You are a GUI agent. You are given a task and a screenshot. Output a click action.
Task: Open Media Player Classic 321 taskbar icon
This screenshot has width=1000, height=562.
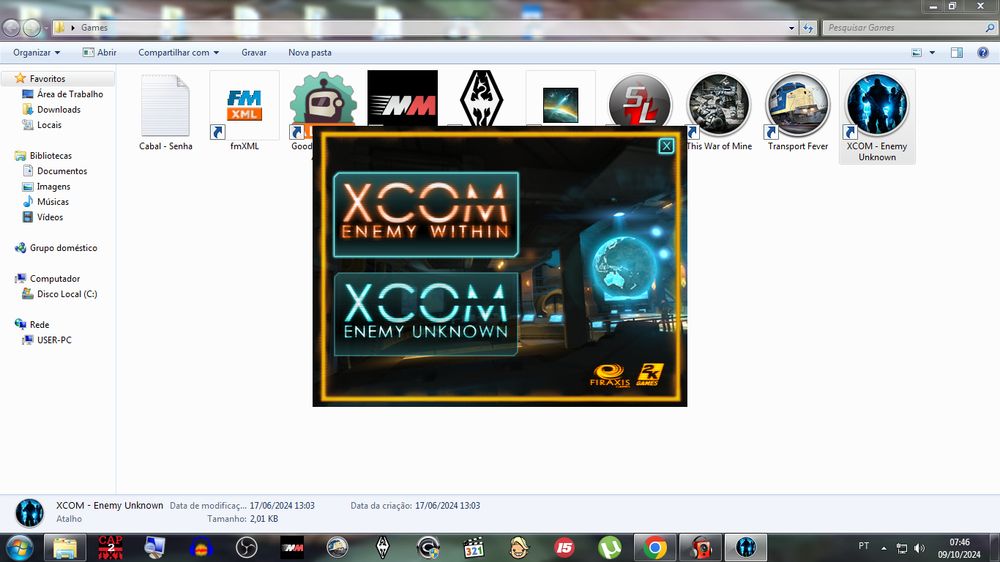(x=473, y=547)
